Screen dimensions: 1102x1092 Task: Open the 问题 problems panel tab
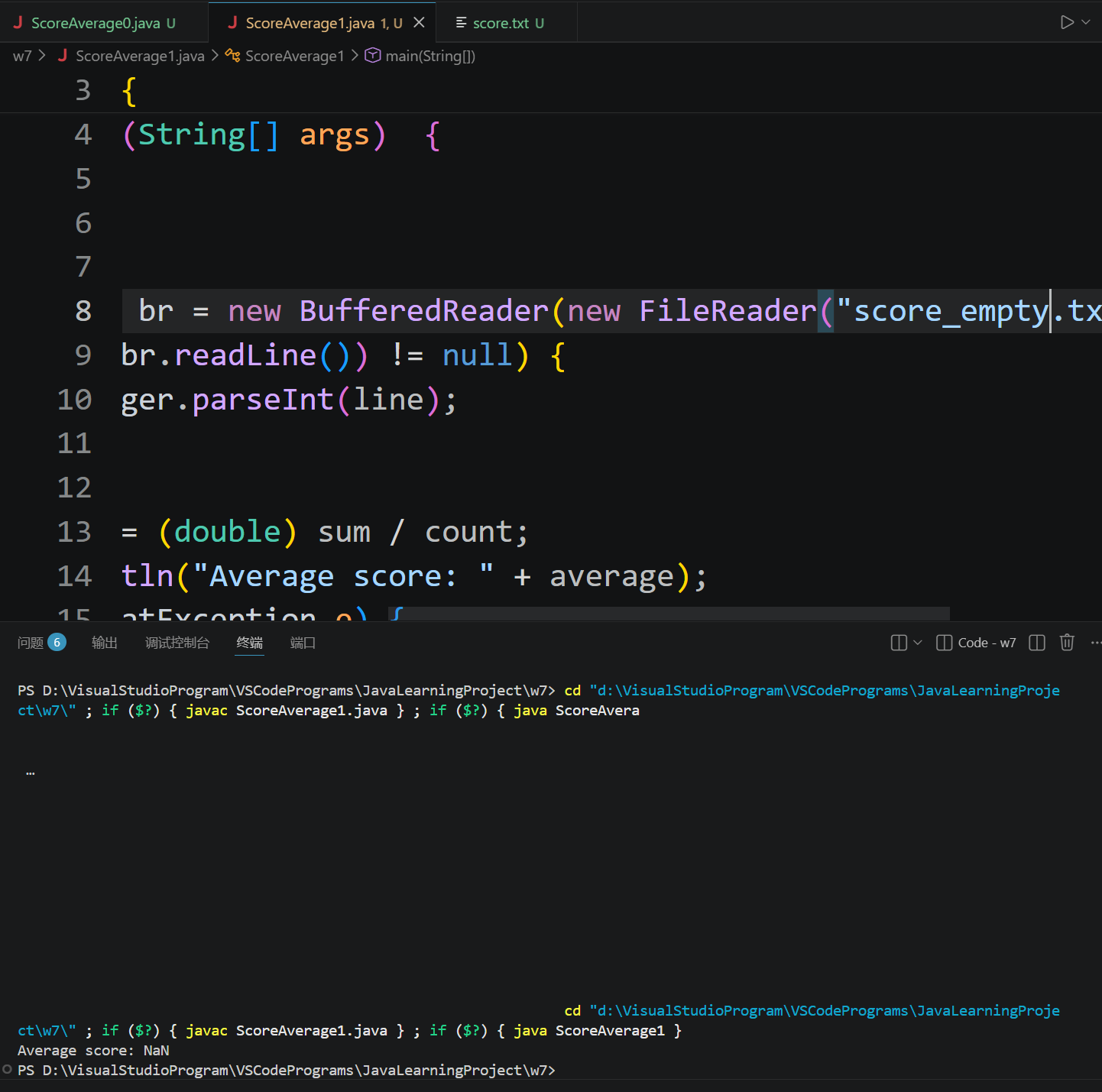point(31,643)
